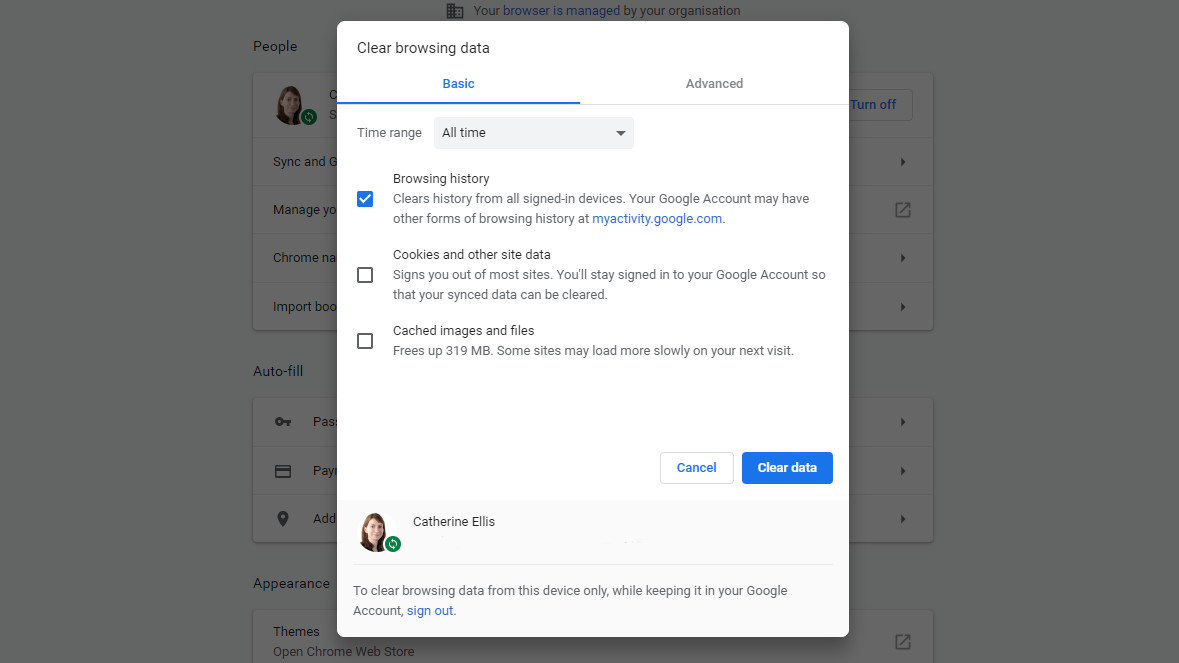This screenshot has height=663, width=1179.
Task: Click the Cookies and other site data label
Action: tap(471, 255)
